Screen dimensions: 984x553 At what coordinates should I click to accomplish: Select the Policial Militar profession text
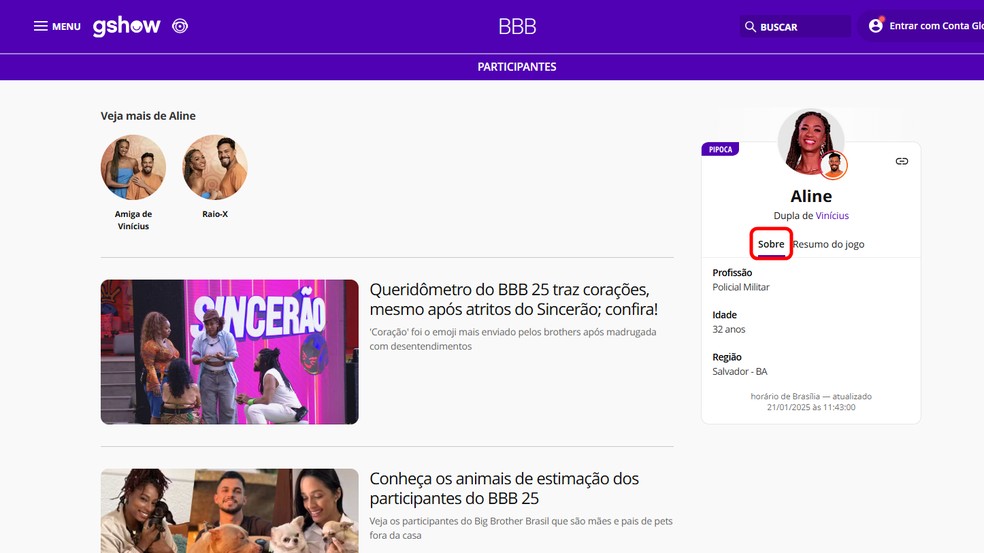(741, 287)
